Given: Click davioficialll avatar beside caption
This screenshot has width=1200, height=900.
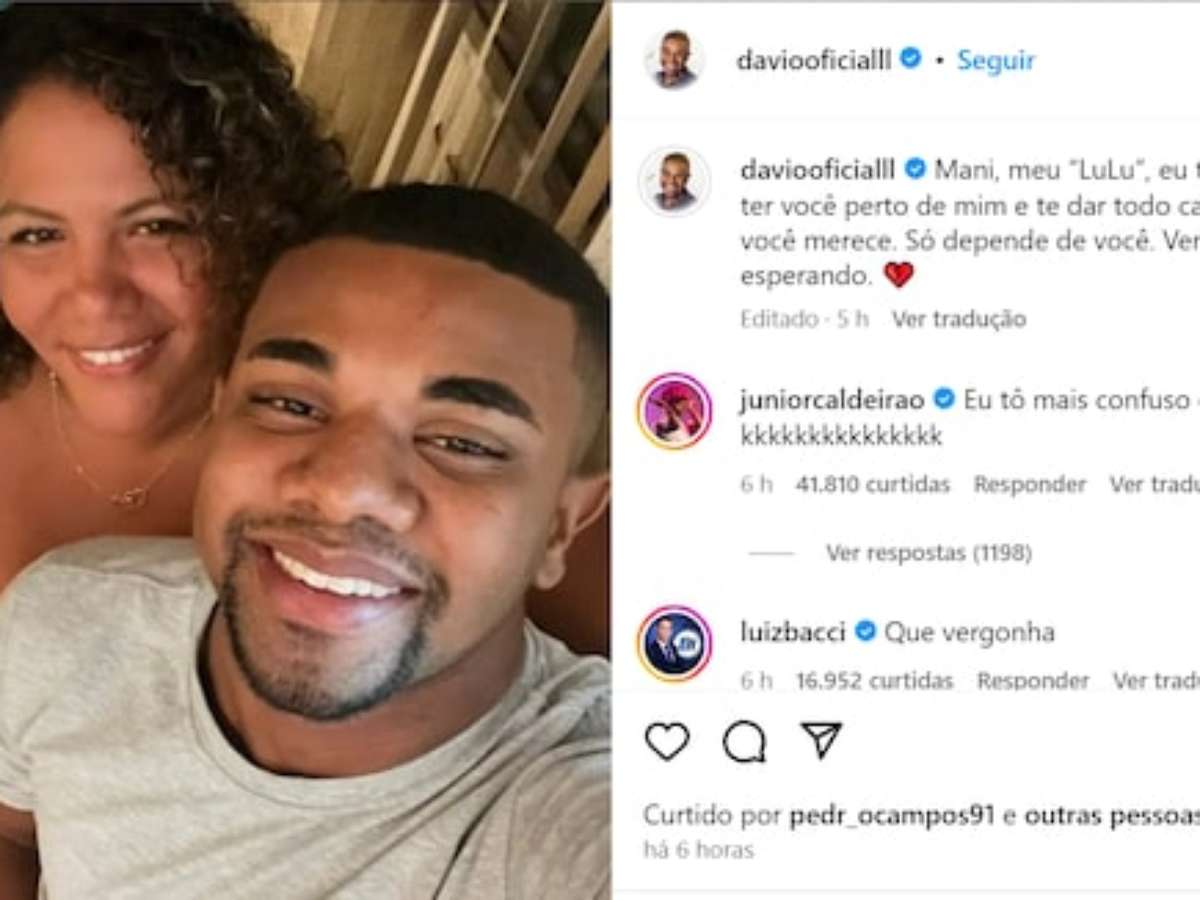Looking at the screenshot, I should (x=674, y=181).
